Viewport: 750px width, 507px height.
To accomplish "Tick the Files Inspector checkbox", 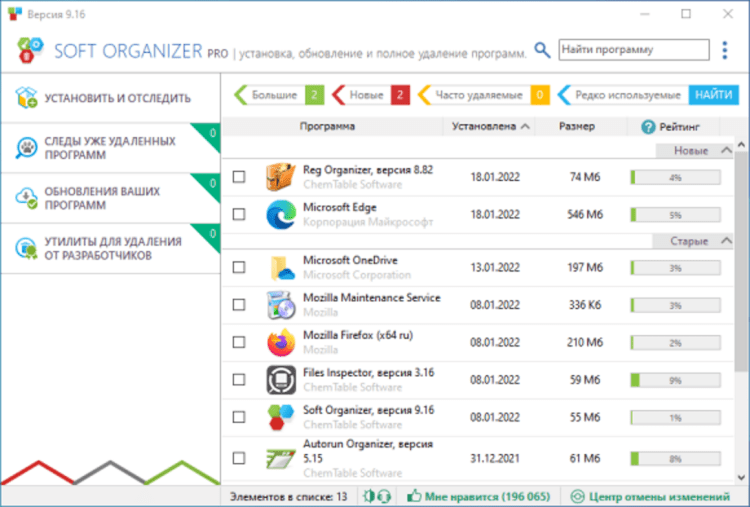I will click(239, 380).
